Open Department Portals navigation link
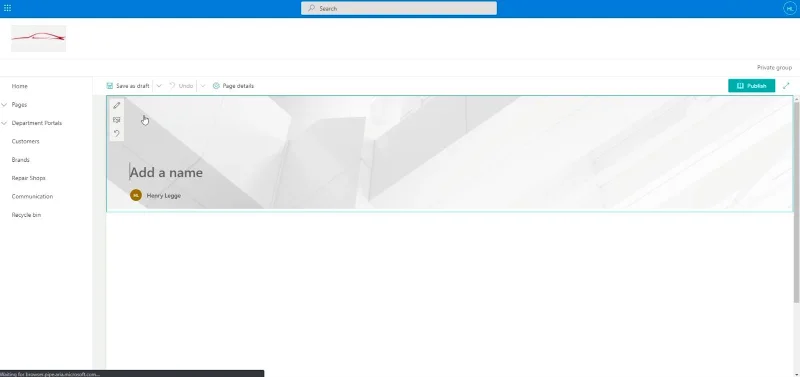The image size is (800, 377). [37, 123]
